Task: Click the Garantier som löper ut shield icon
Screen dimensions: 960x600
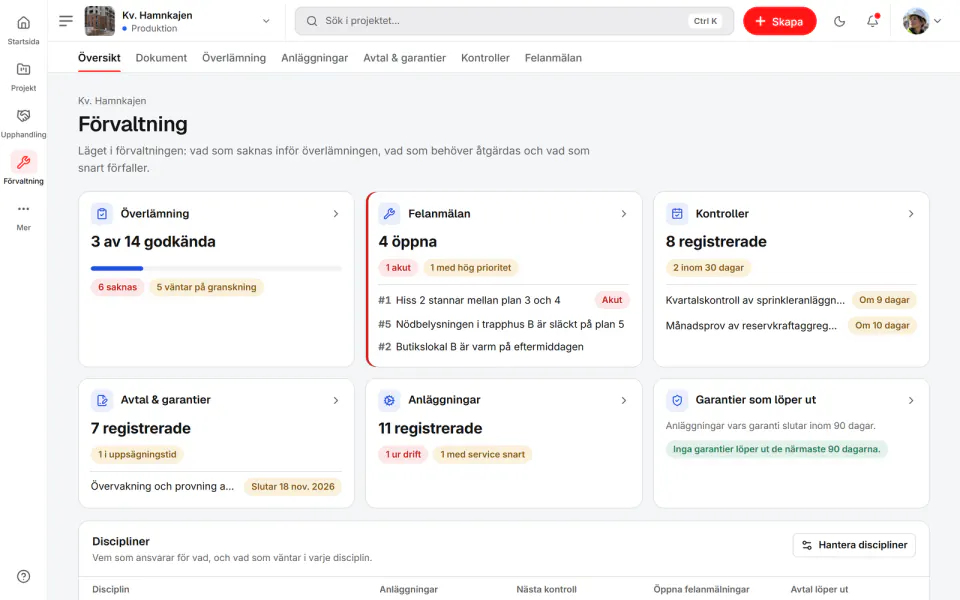Action: click(x=677, y=400)
